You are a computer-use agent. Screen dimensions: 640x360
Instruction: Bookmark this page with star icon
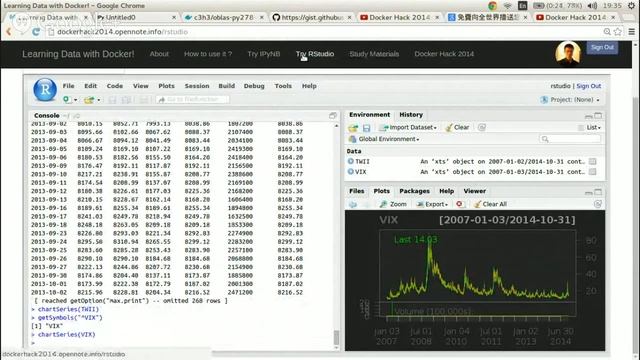point(618,32)
